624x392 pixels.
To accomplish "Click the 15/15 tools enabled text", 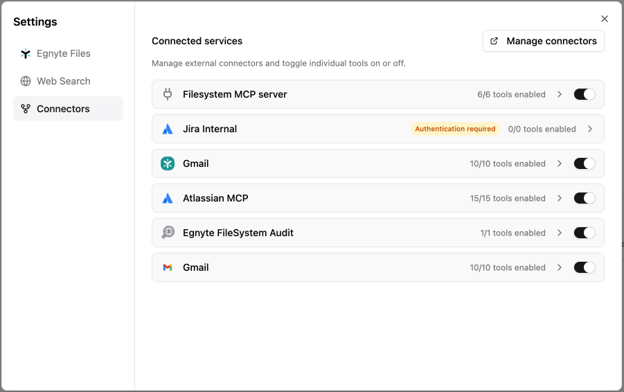I will tap(507, 198).
